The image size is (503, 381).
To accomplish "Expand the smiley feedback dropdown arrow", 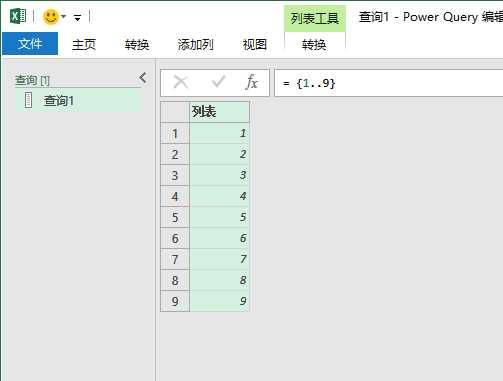I will click(x=64, y=17).
